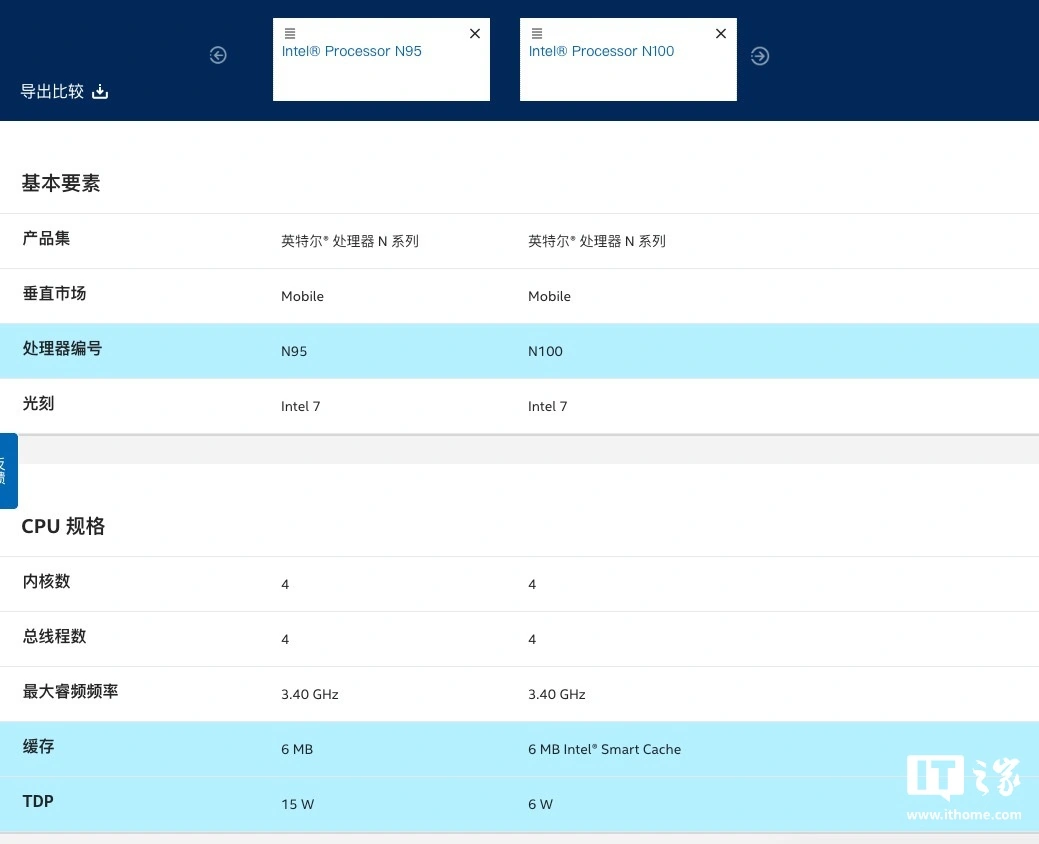Select the 处理器编号 row label
This screenshot has width=1039, height=844.
[62, 349]
